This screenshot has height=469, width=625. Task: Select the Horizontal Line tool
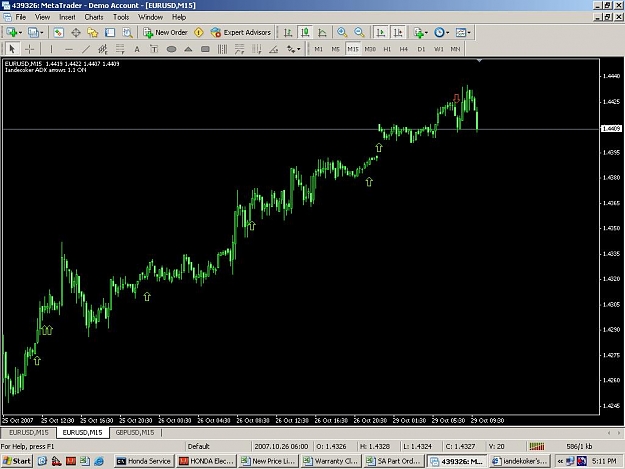point(69,49)
